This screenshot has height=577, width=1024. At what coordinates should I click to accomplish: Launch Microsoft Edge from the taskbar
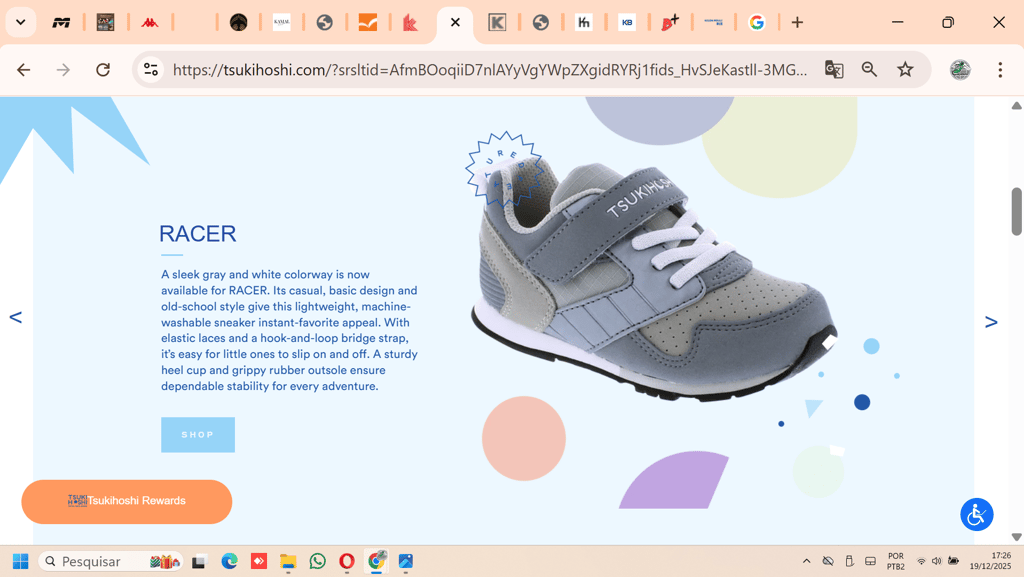point(229,561)
